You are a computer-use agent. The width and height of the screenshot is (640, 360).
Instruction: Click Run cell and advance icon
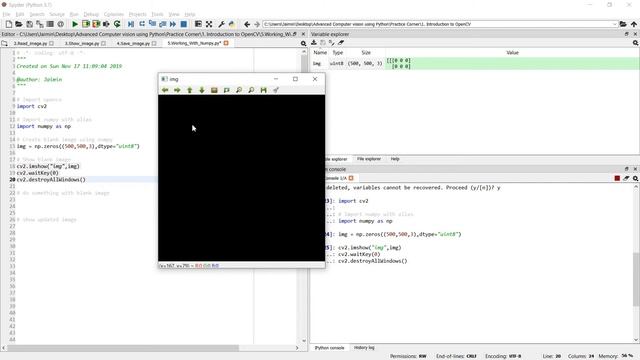coord(96,24)
